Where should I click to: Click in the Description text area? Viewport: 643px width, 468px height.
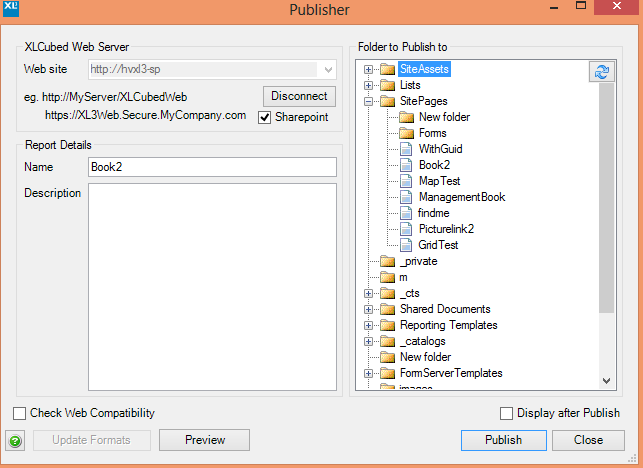pyautogui.click(x=212, y=287)
